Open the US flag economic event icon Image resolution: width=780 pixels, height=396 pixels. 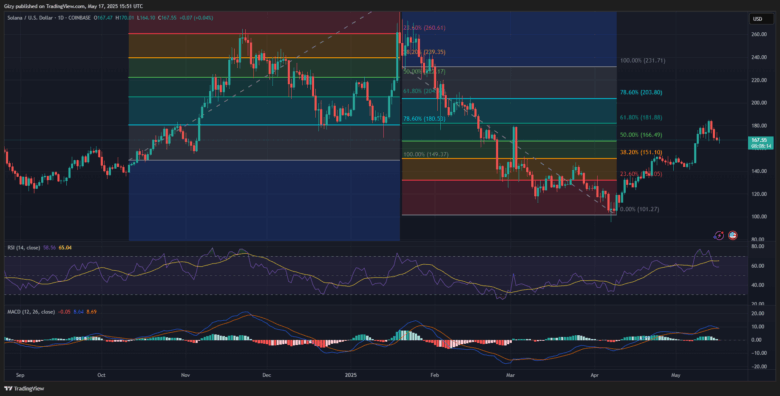tap(732, 235)
